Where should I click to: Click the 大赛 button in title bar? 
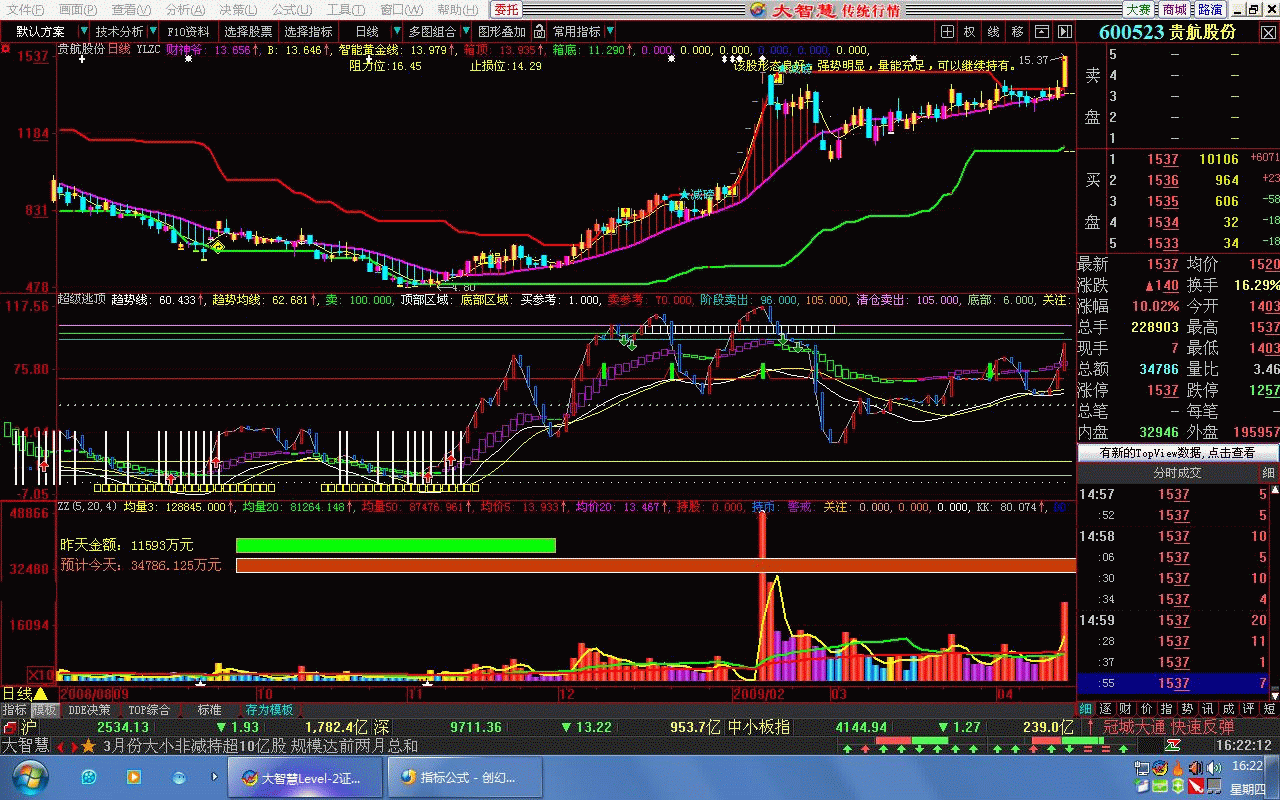[1138, 10]
